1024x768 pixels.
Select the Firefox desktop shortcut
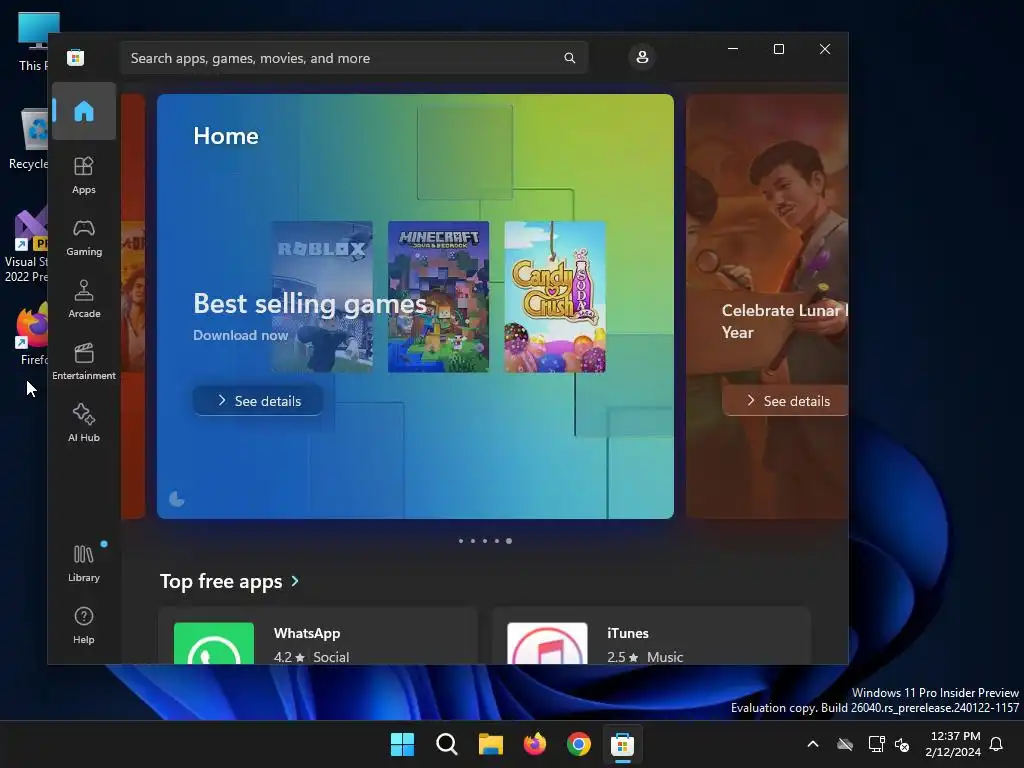pos(31,334)
